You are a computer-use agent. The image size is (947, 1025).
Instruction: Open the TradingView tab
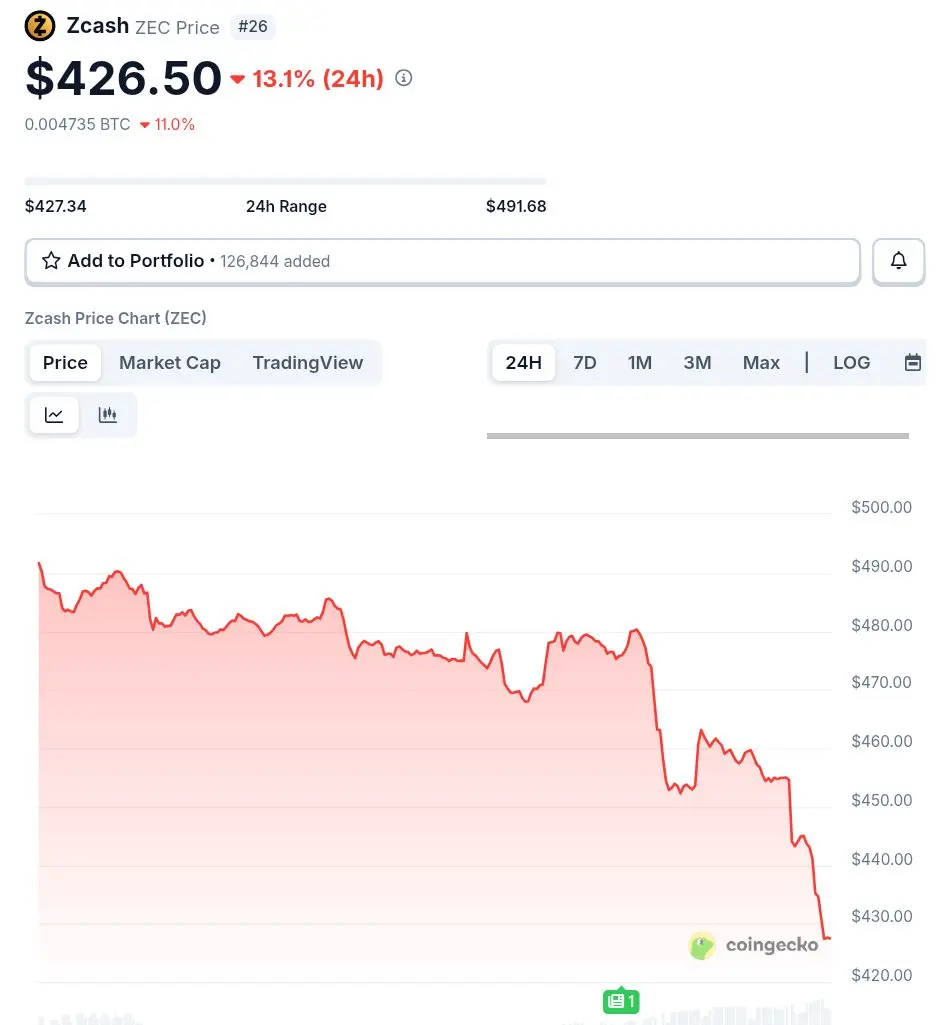pos(308,363)
